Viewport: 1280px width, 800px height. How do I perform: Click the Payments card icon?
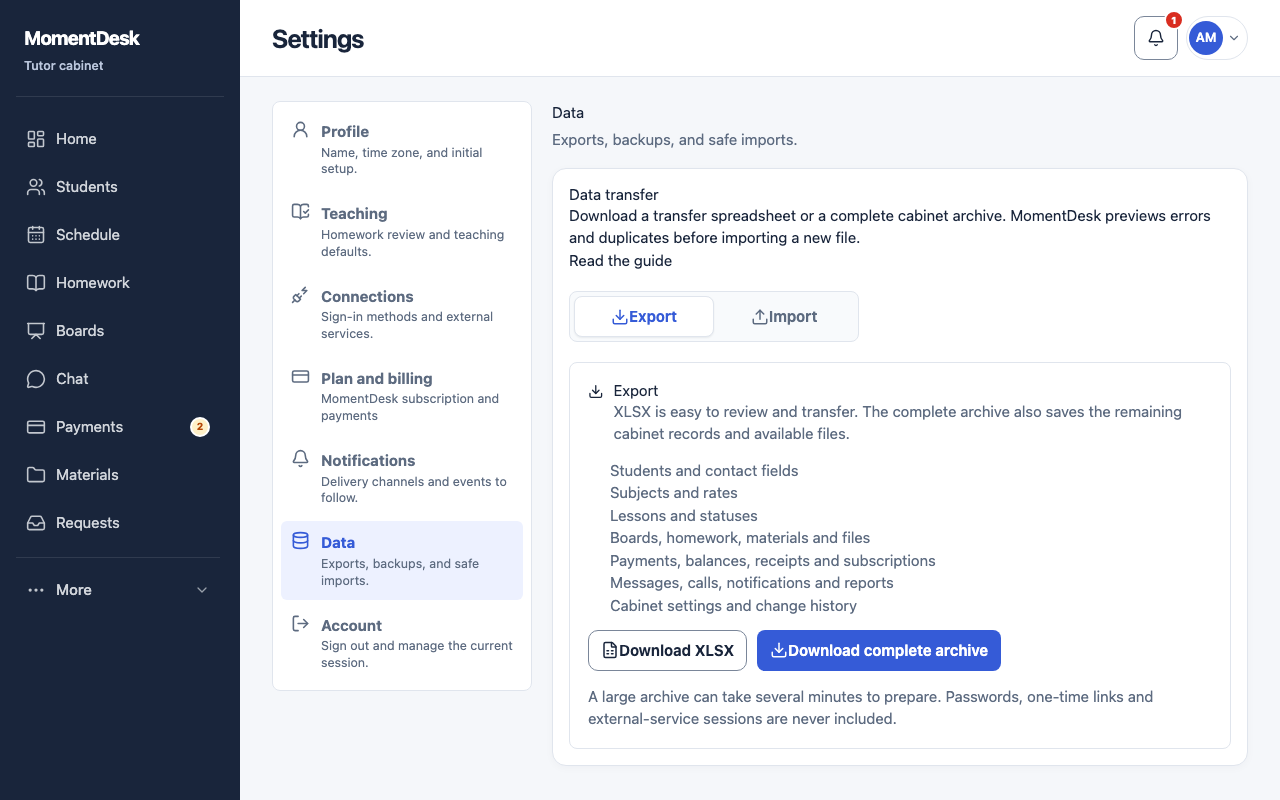36,427
